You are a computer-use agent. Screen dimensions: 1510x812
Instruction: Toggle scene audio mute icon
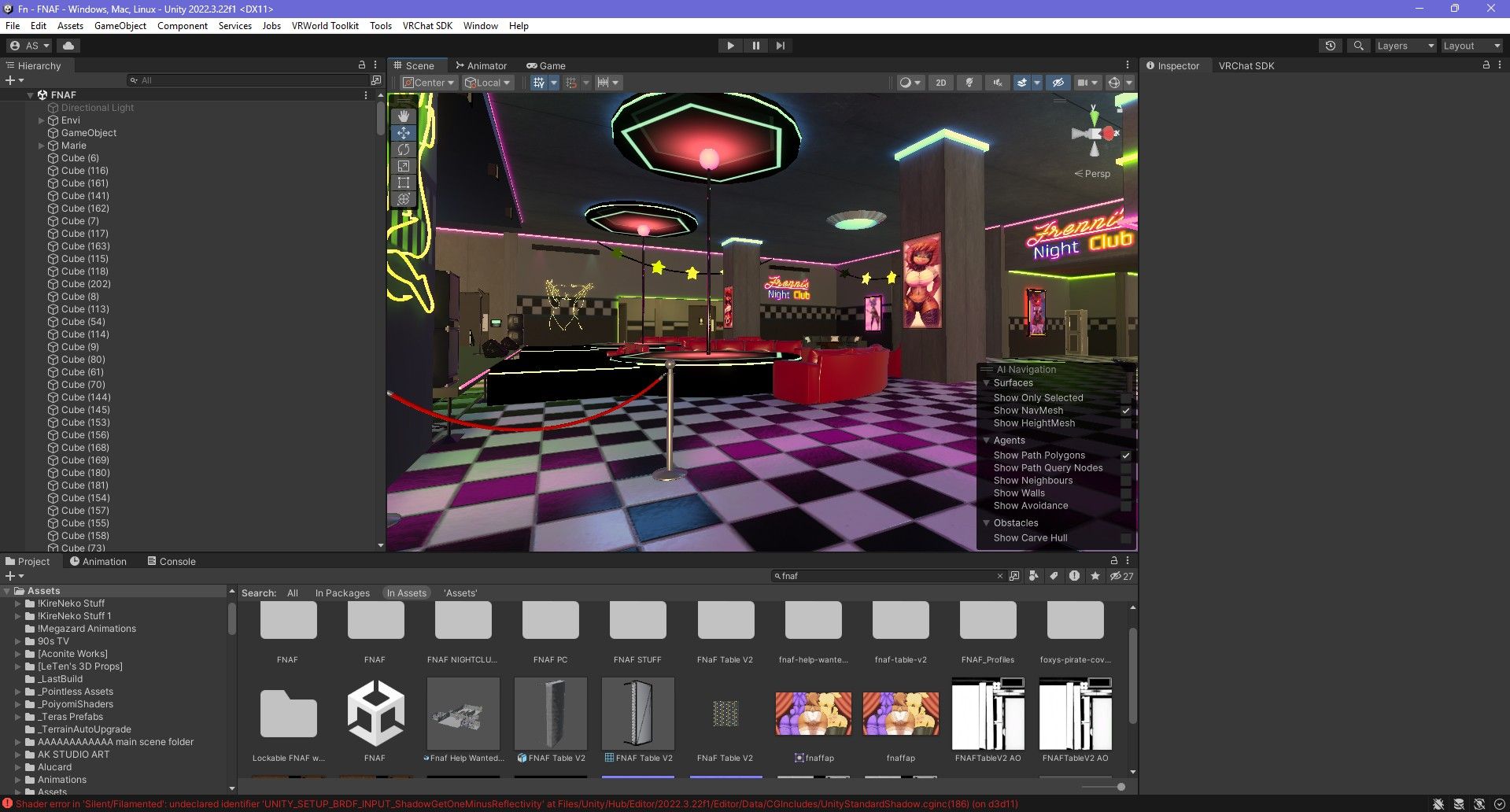click(998, 83)
